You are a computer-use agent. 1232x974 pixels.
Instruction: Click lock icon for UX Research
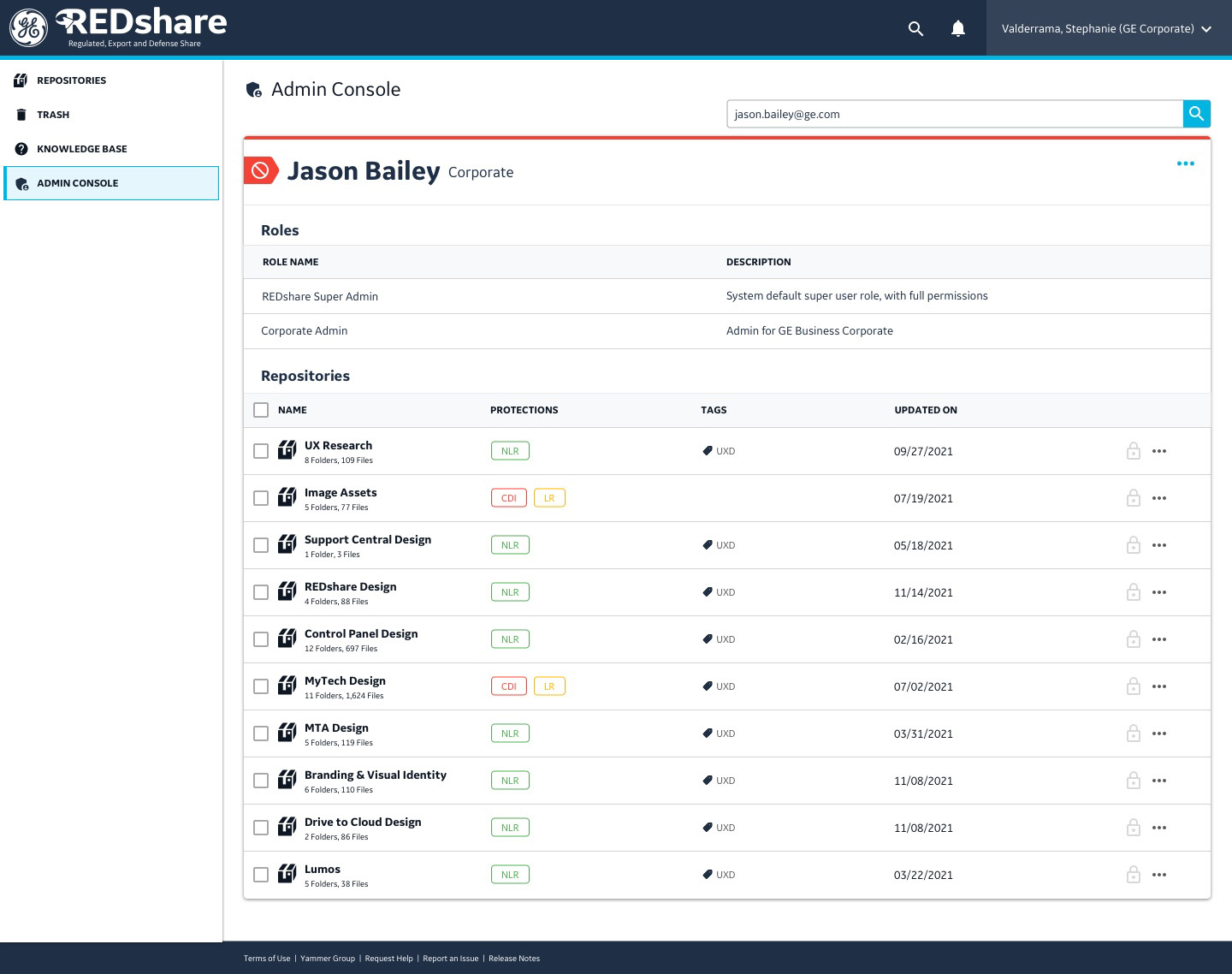pos(1134,450)
